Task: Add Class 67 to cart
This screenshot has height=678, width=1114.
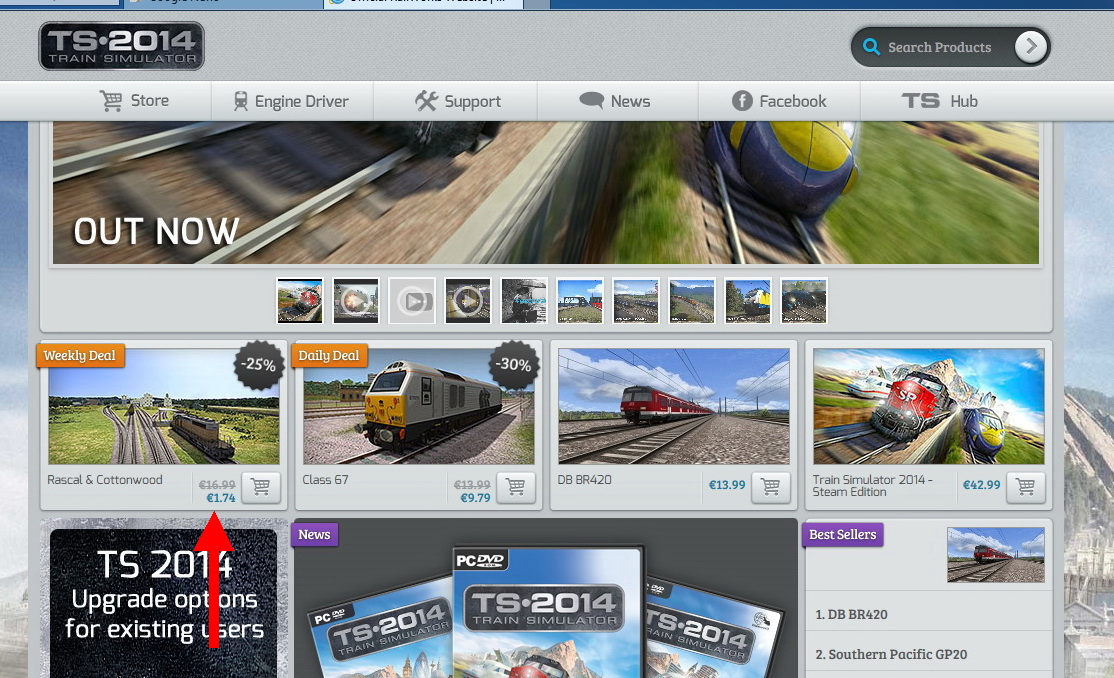Action: point(516,487)
